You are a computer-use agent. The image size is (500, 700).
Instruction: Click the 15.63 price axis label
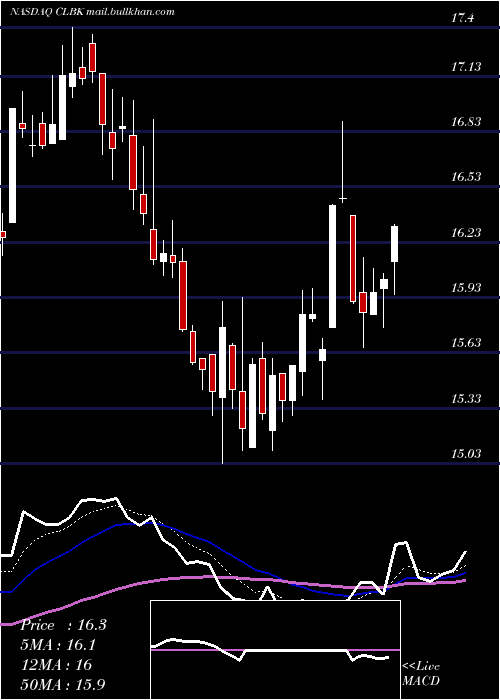pos(466,343)
